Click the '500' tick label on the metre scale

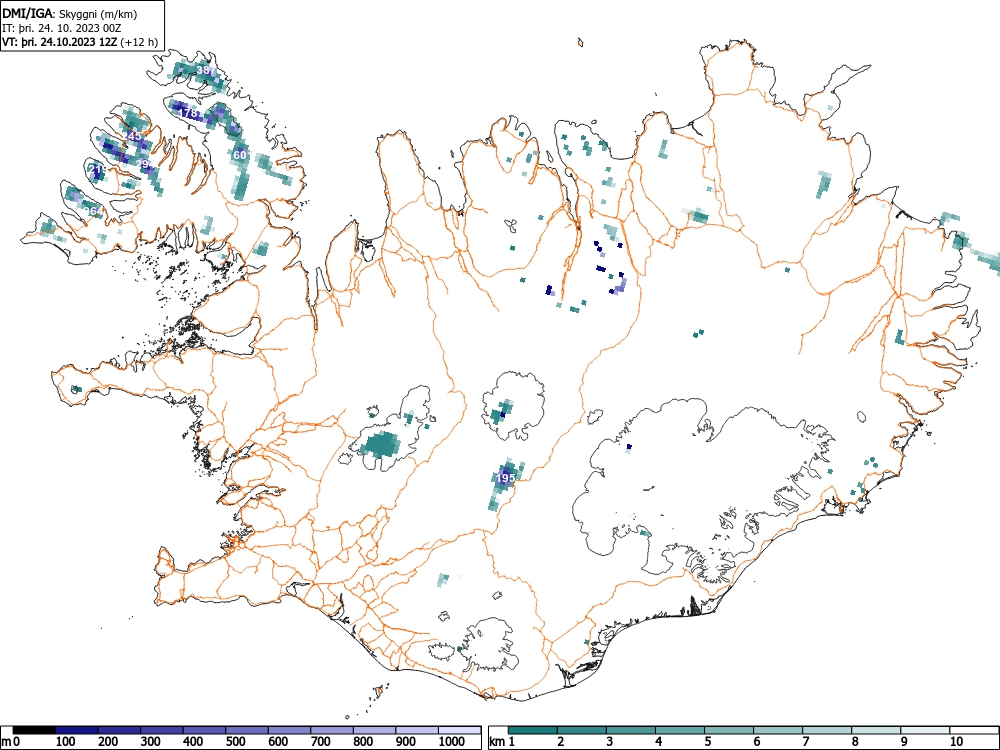pos(235,742)
